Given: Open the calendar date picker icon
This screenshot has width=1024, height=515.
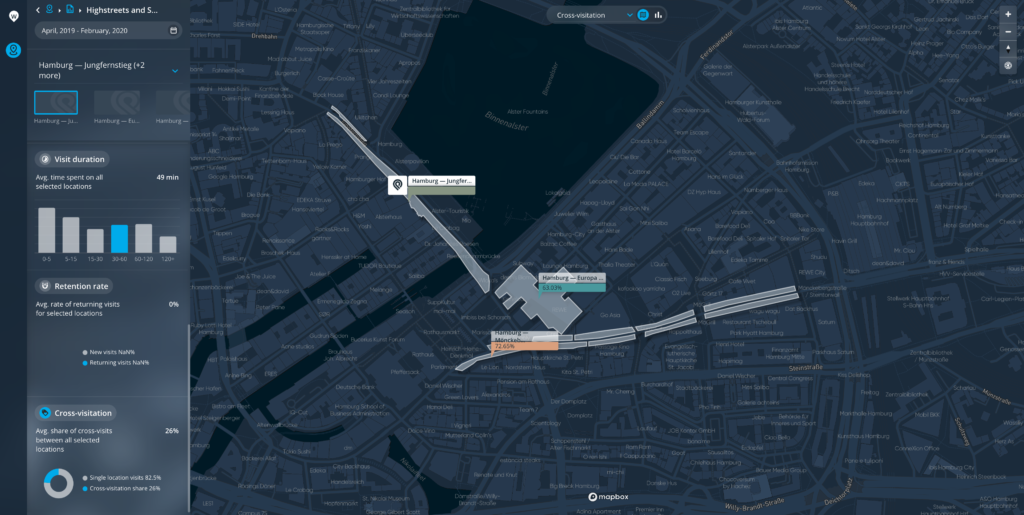Looking at the screenshot, I should click(x=173, y=31).
